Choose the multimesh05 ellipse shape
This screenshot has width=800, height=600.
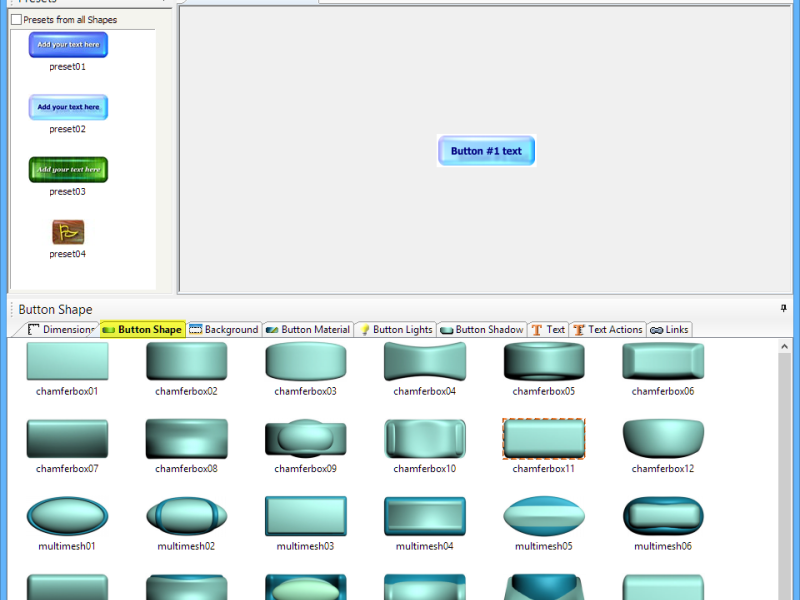pyautogui.click(x=544, y=516)
